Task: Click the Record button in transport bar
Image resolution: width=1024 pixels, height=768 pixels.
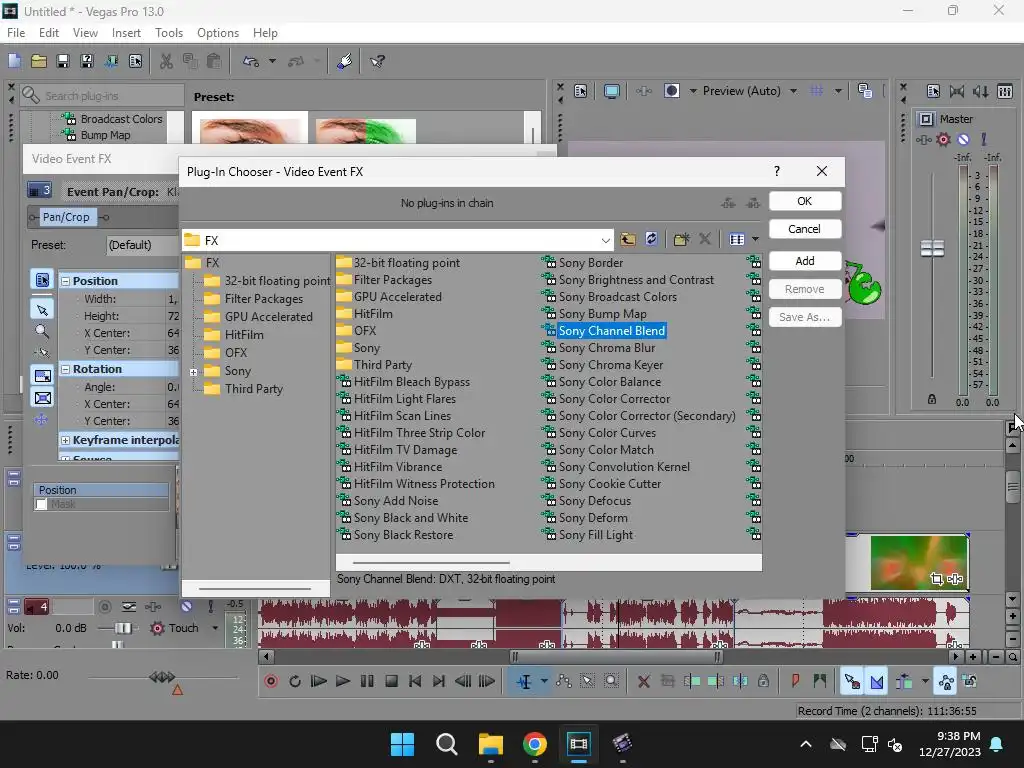Action: point(271,682)
